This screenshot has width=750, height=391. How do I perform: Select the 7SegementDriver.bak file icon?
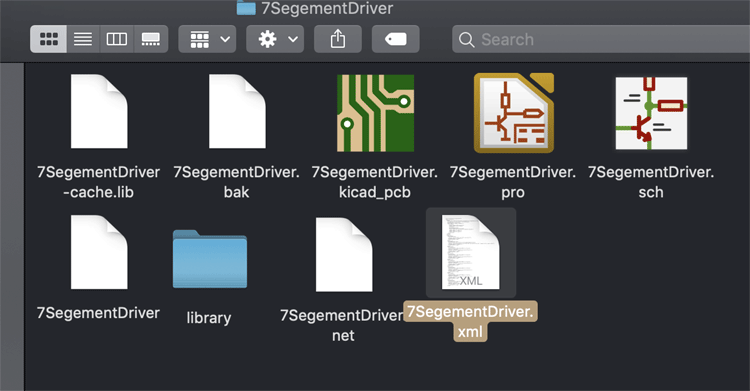coord(237,111)
